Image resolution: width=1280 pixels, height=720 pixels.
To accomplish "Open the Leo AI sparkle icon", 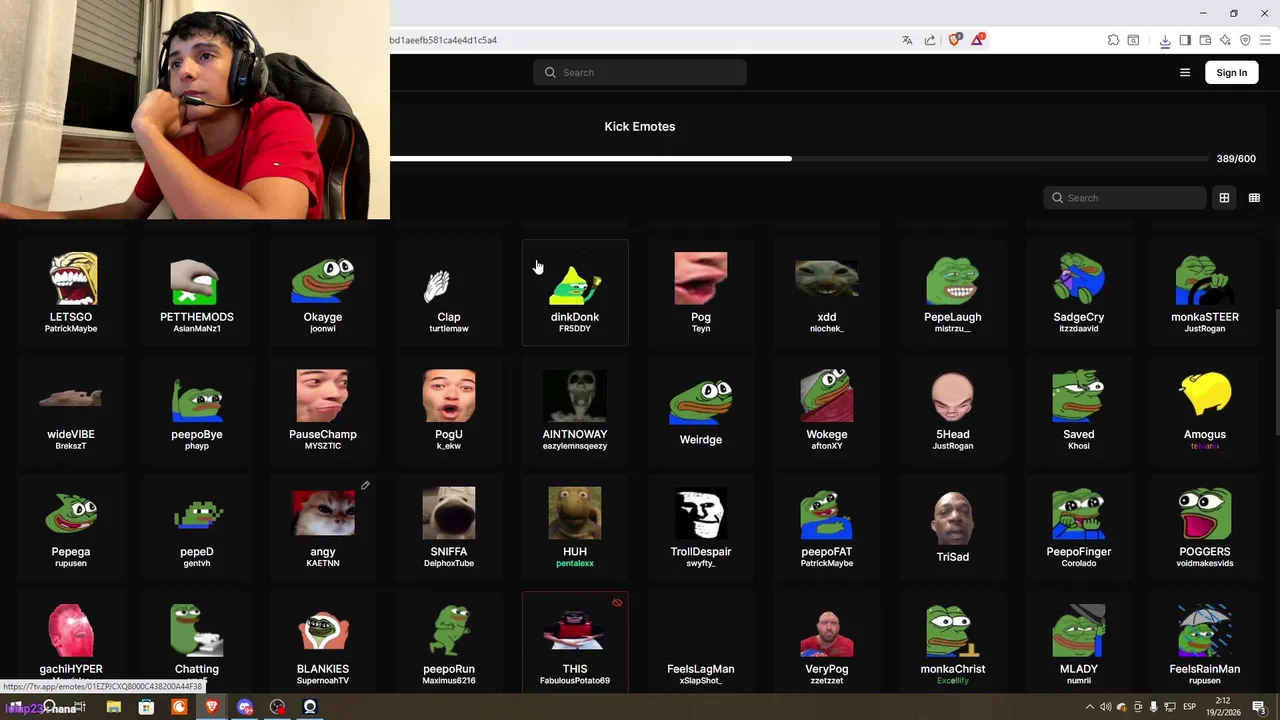I will click(1225, 40).
